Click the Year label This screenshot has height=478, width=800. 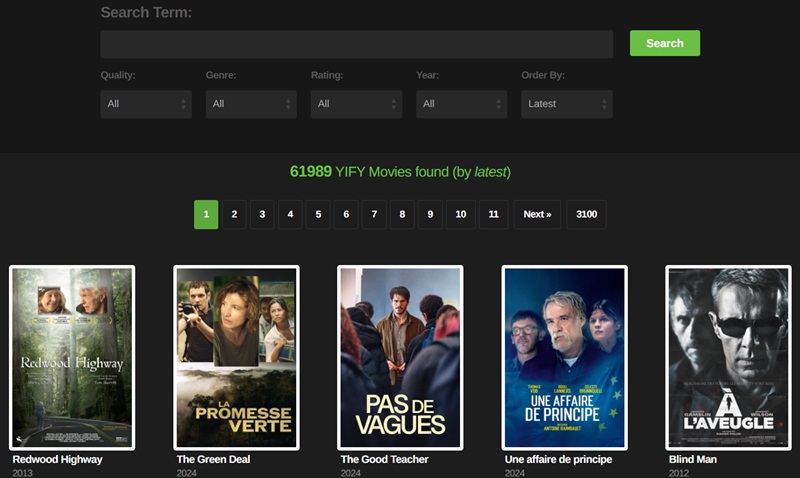[428, 75]
